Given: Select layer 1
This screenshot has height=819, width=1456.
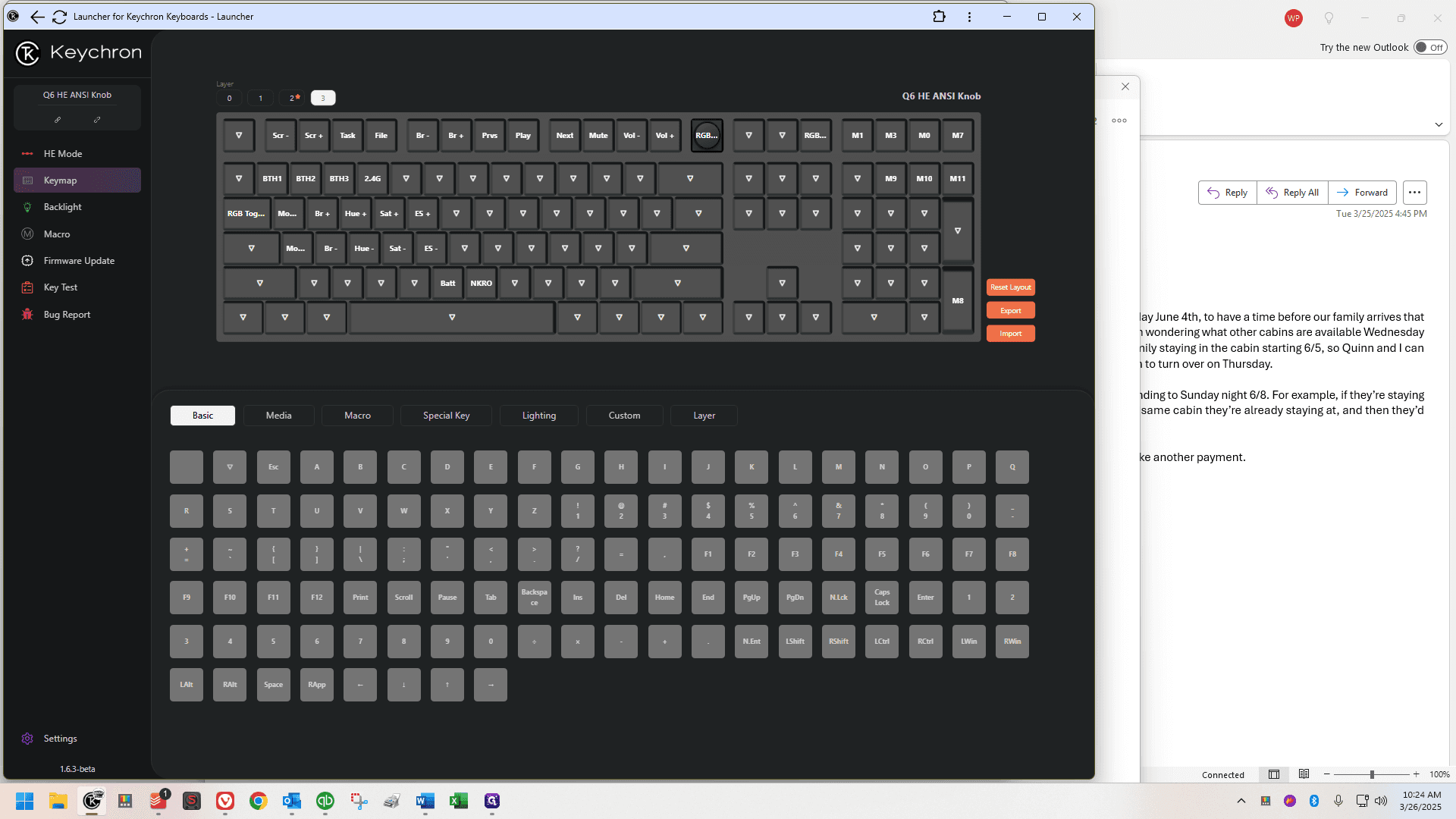Looking at the screenshot, I should (x=261, y=98).
